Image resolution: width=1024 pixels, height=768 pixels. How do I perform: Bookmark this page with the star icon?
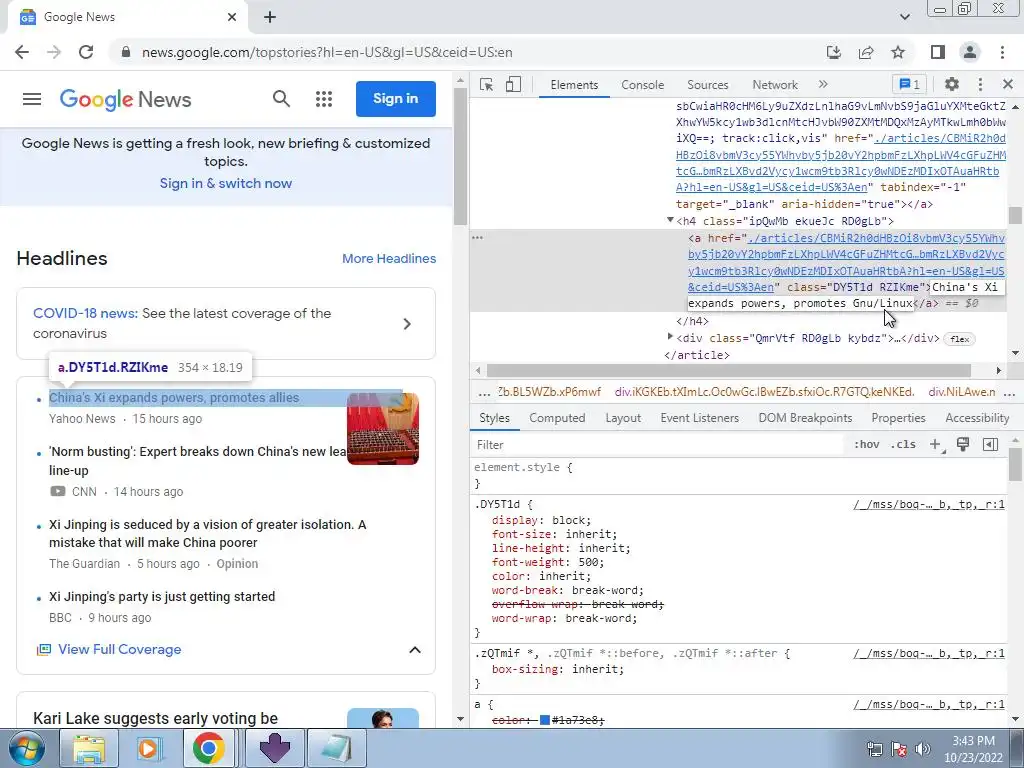(898, 52)
